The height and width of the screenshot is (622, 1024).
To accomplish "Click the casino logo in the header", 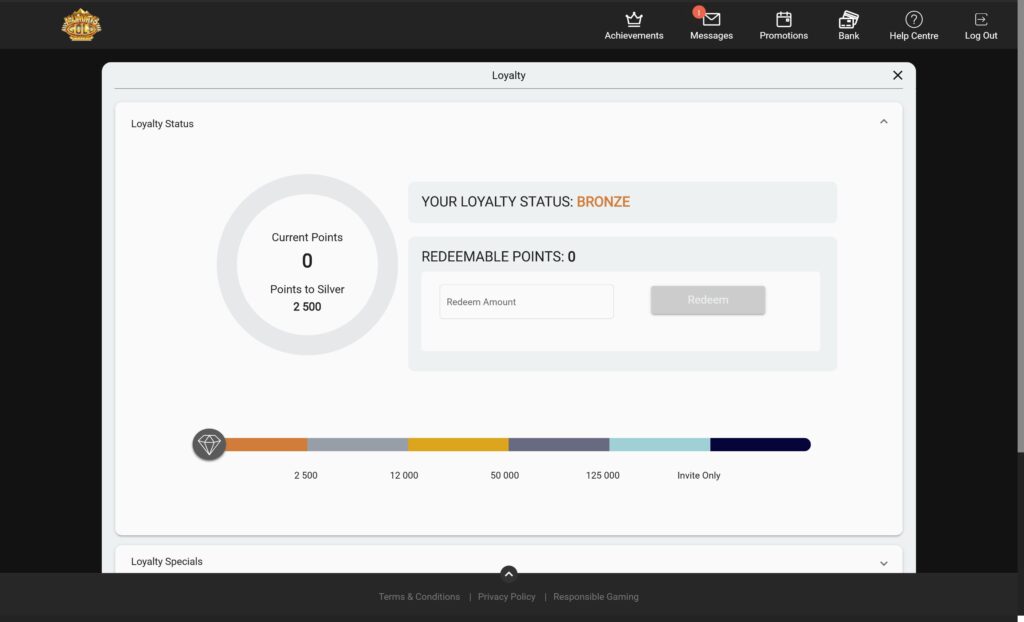I will (81, 25).
